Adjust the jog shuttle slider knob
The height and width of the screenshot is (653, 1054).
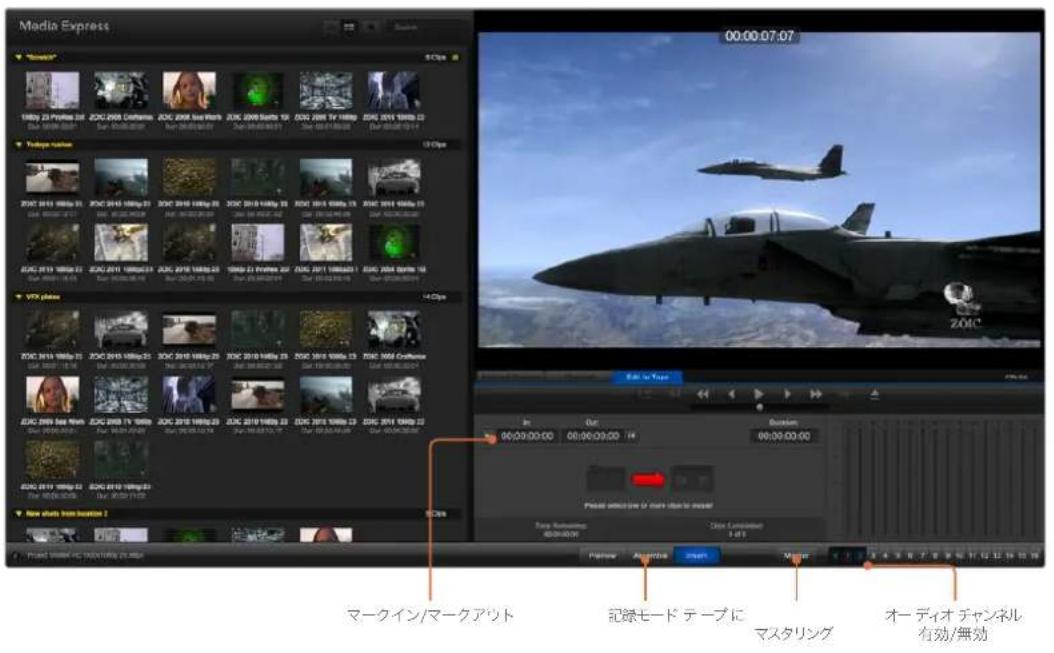pyautogui.click(x=760, y=407)
